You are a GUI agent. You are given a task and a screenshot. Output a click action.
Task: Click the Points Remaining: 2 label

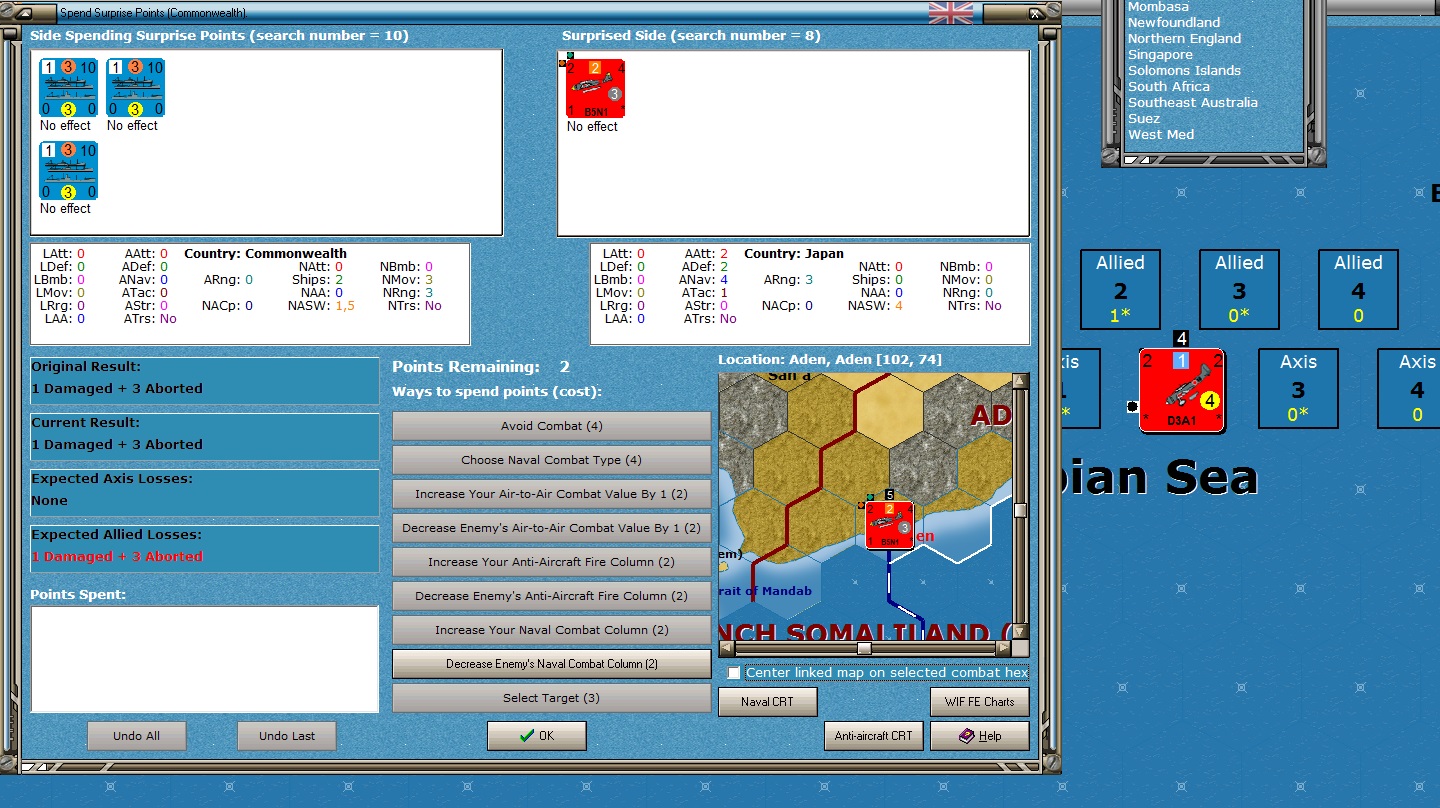pyautogui.click(x=481, y=367)
